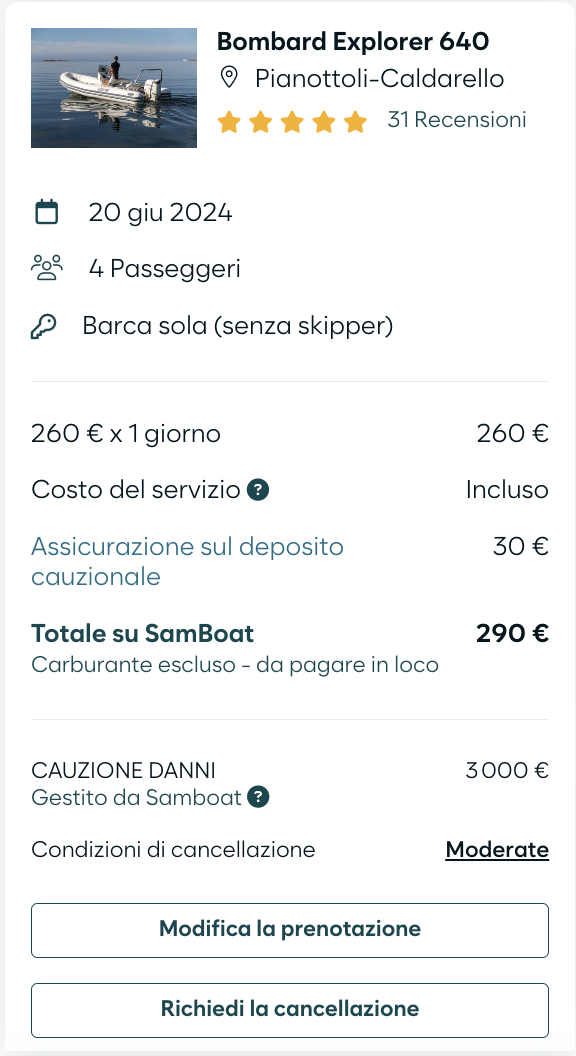View the Moderate cancellation policy
The image size is (576, 1056).
pos(497,850)
